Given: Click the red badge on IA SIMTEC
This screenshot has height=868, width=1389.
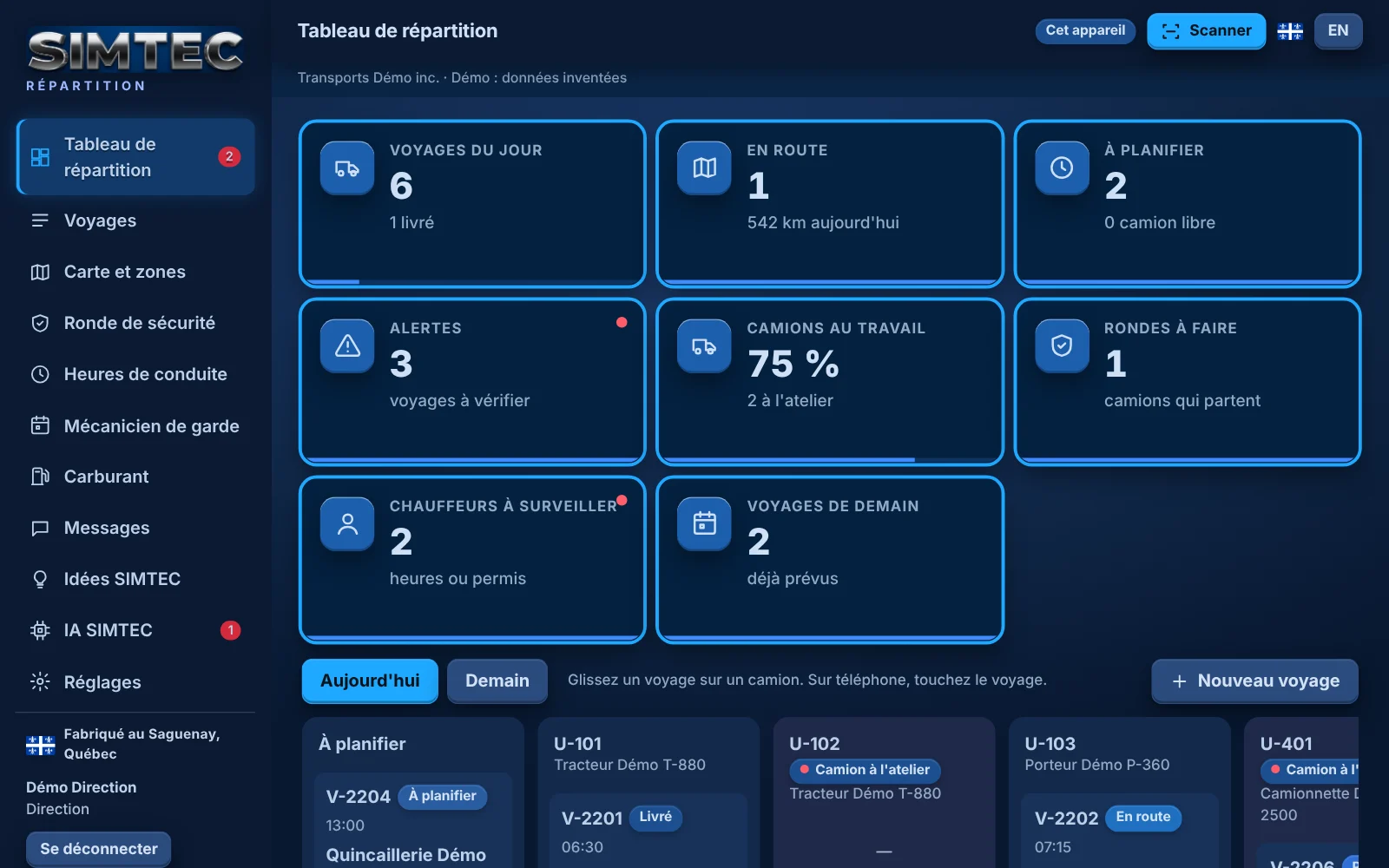Looking at the screenshot, I should coord(230,631).
